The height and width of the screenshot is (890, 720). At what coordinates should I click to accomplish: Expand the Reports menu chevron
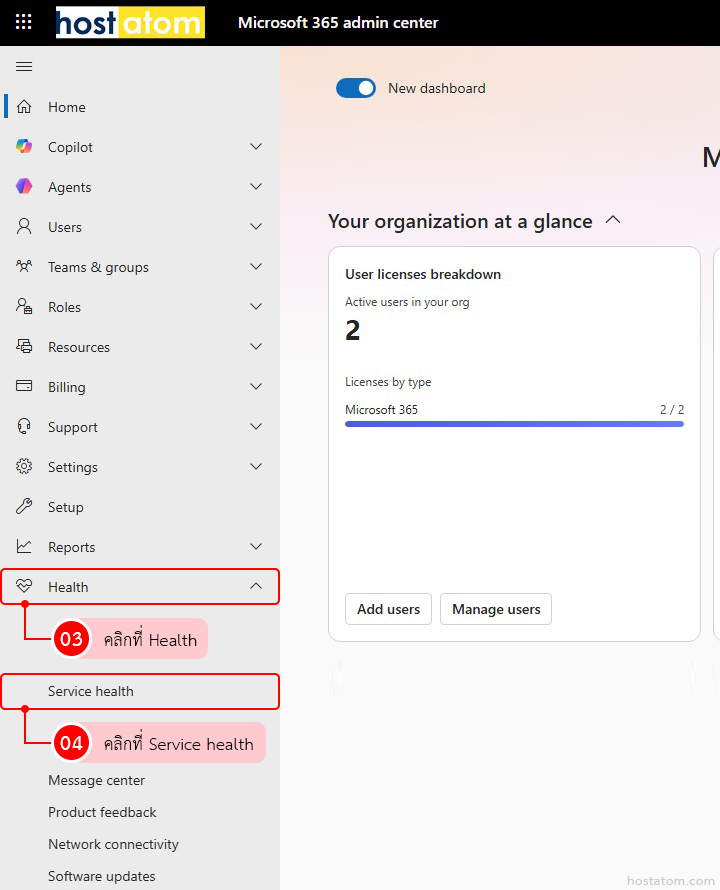pyautogui.click(x=256, y=546)
